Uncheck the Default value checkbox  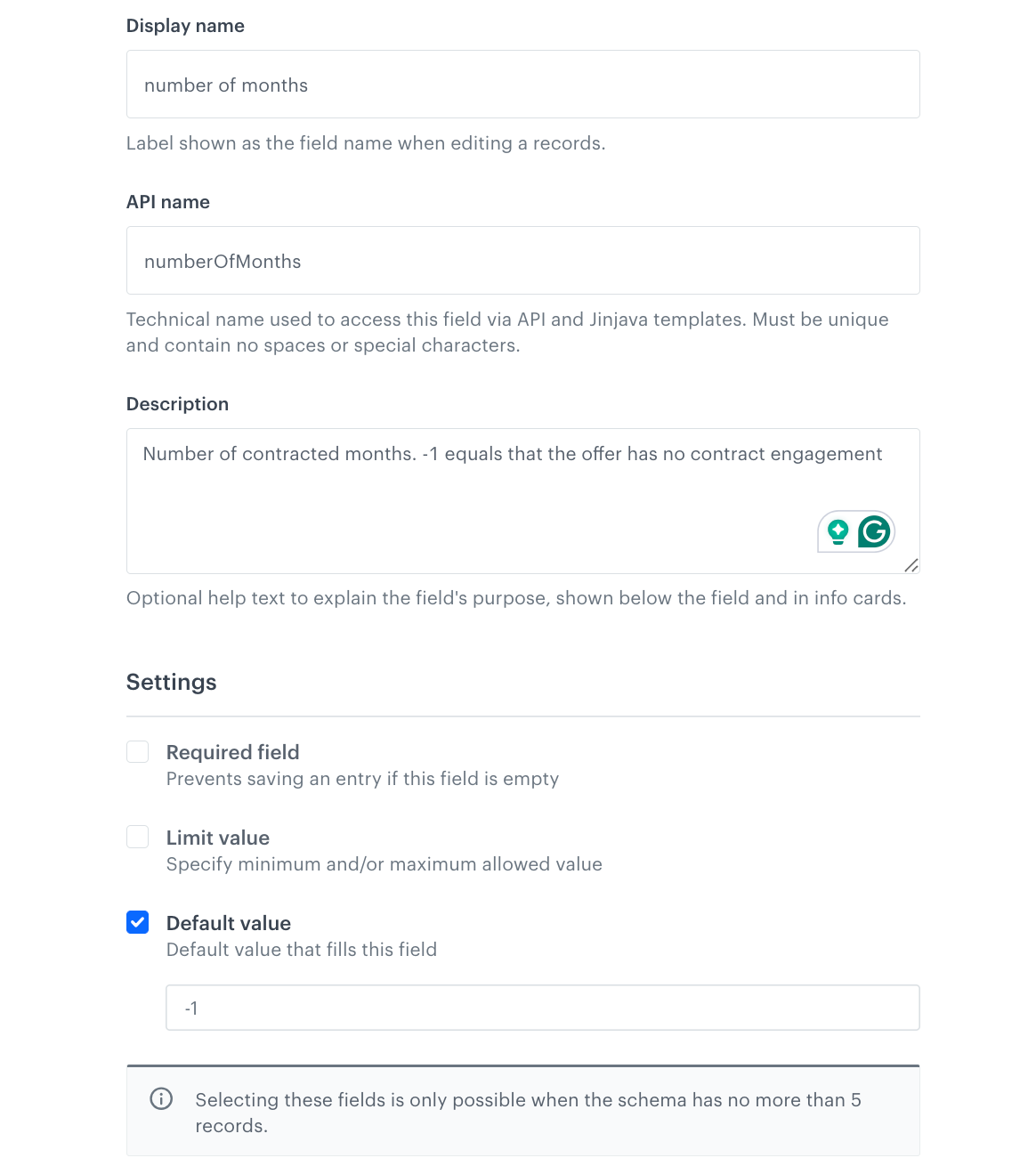pyautogui.click(x=138, y=923)
